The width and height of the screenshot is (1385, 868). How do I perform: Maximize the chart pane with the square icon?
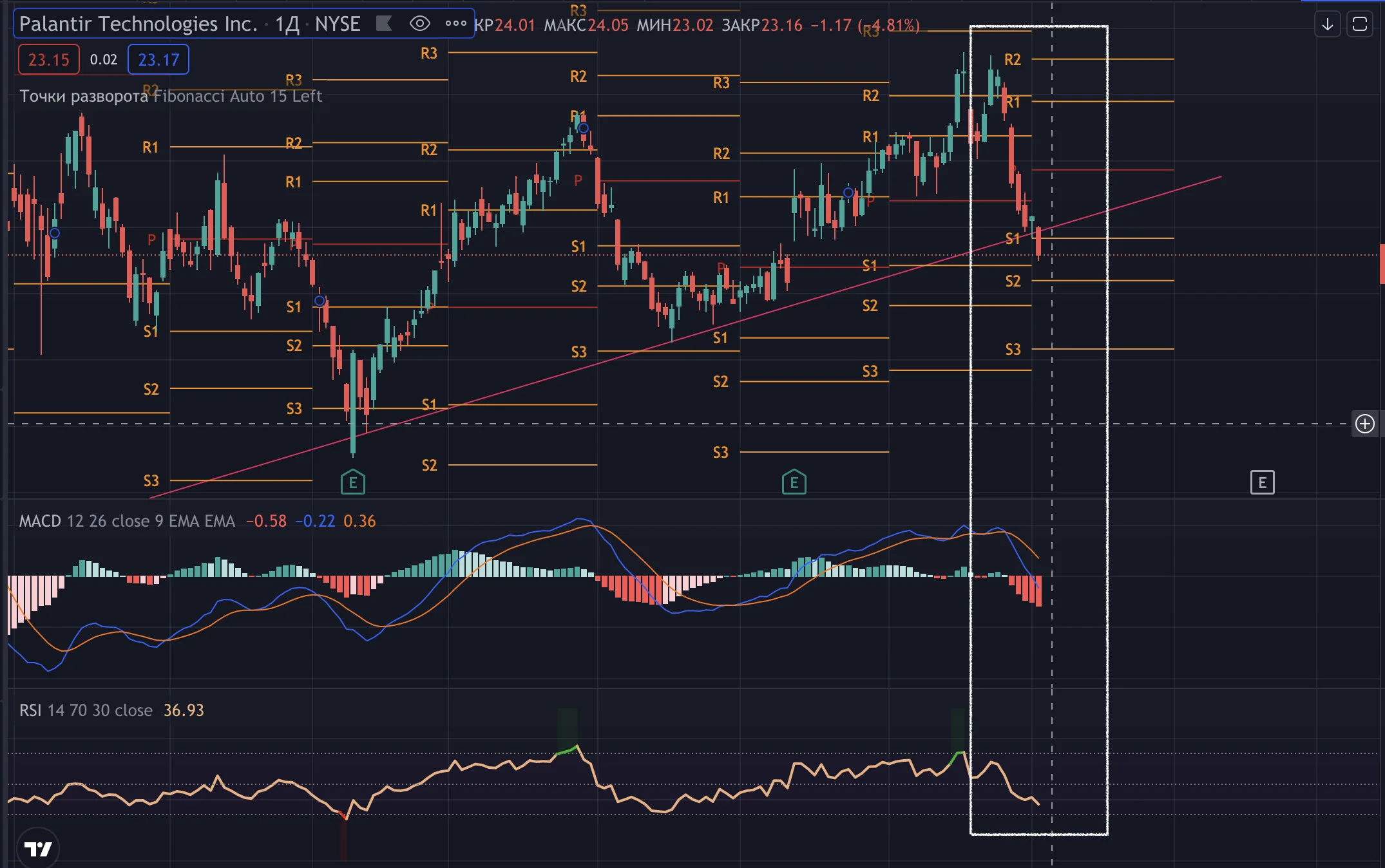[1360, 24]
